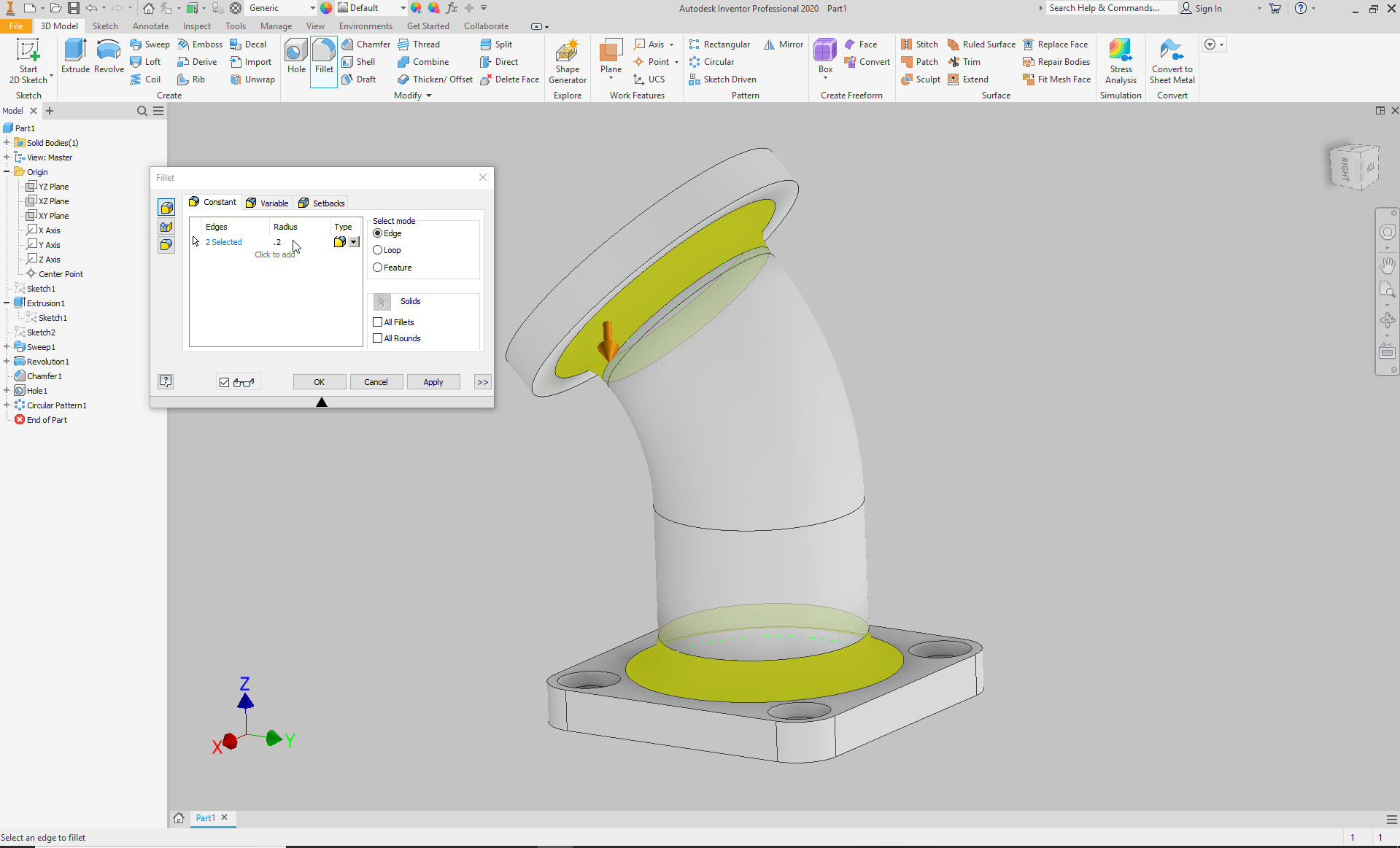Click the Solids selector button
1400x848 pixels.
point(382,302)
